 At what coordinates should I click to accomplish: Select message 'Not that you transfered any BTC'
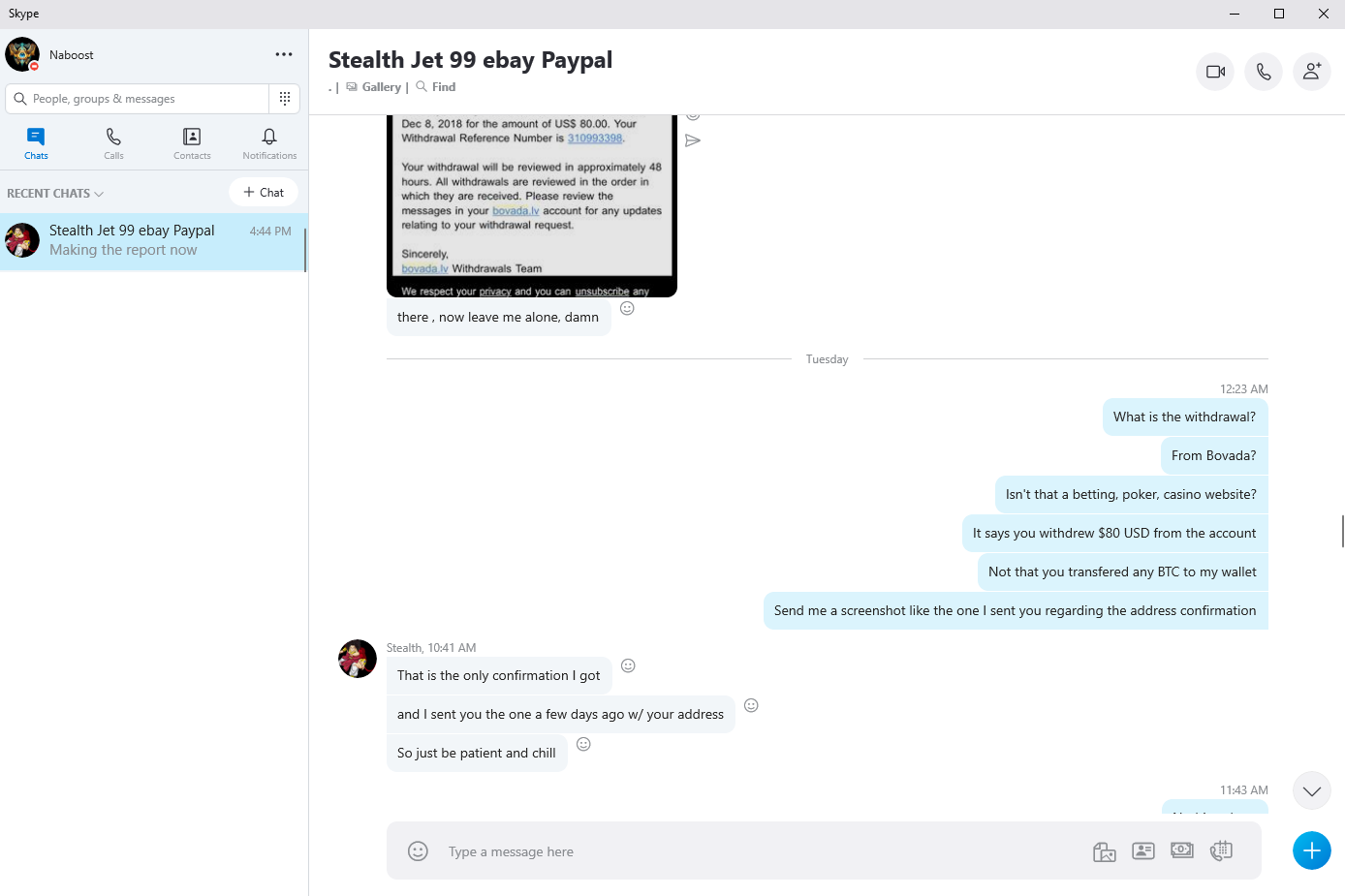[1122, 572]
